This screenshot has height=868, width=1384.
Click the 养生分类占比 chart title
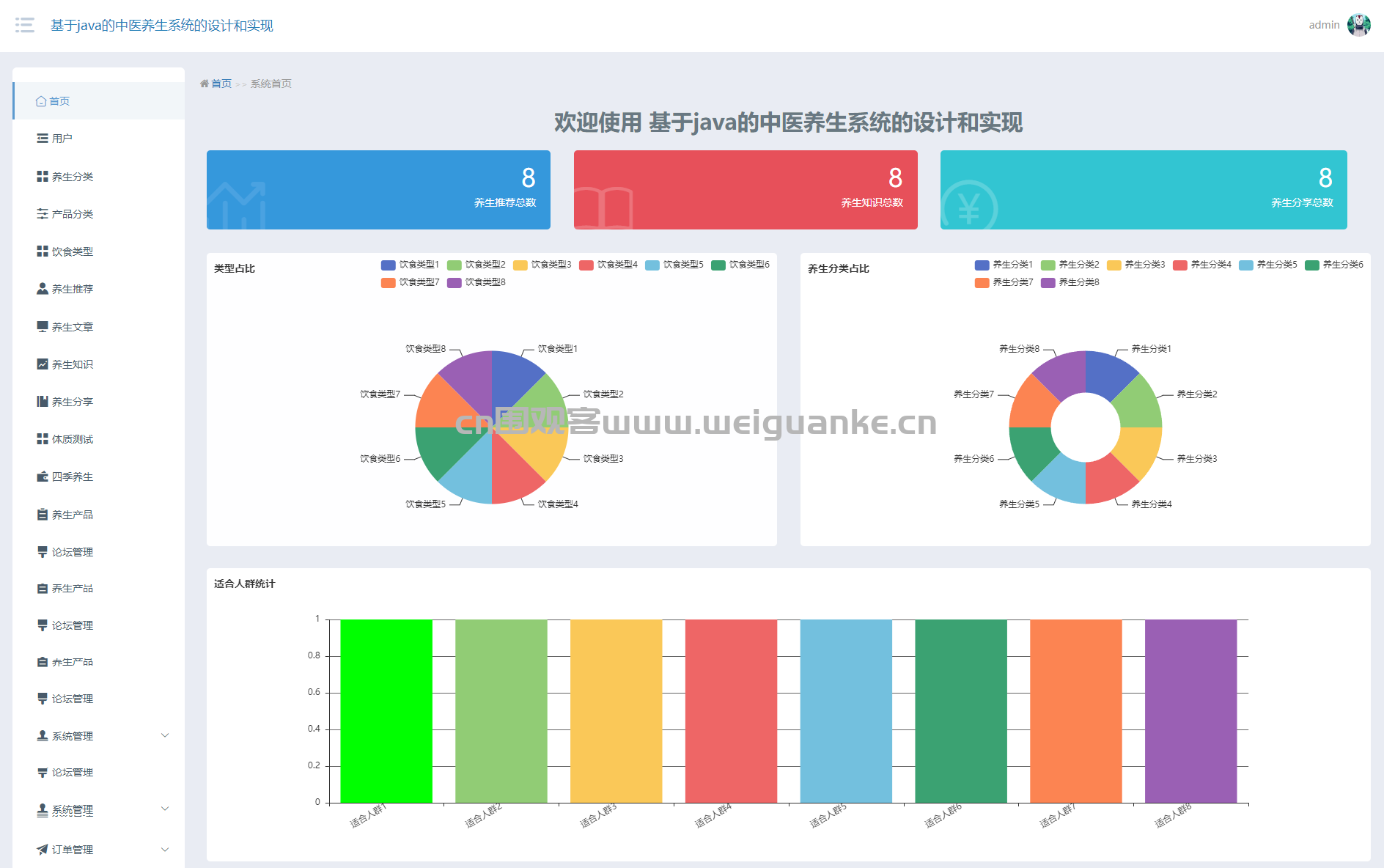click(839, 268)
